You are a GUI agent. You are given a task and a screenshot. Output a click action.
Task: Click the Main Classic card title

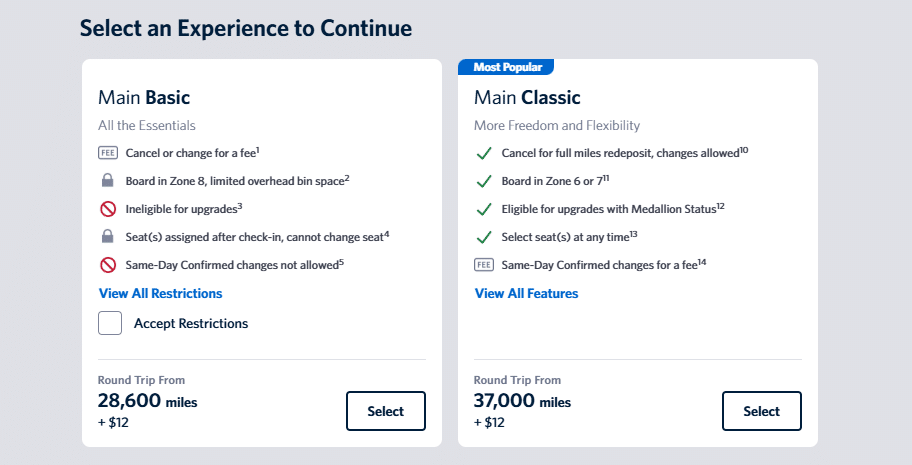coord(526,98)
